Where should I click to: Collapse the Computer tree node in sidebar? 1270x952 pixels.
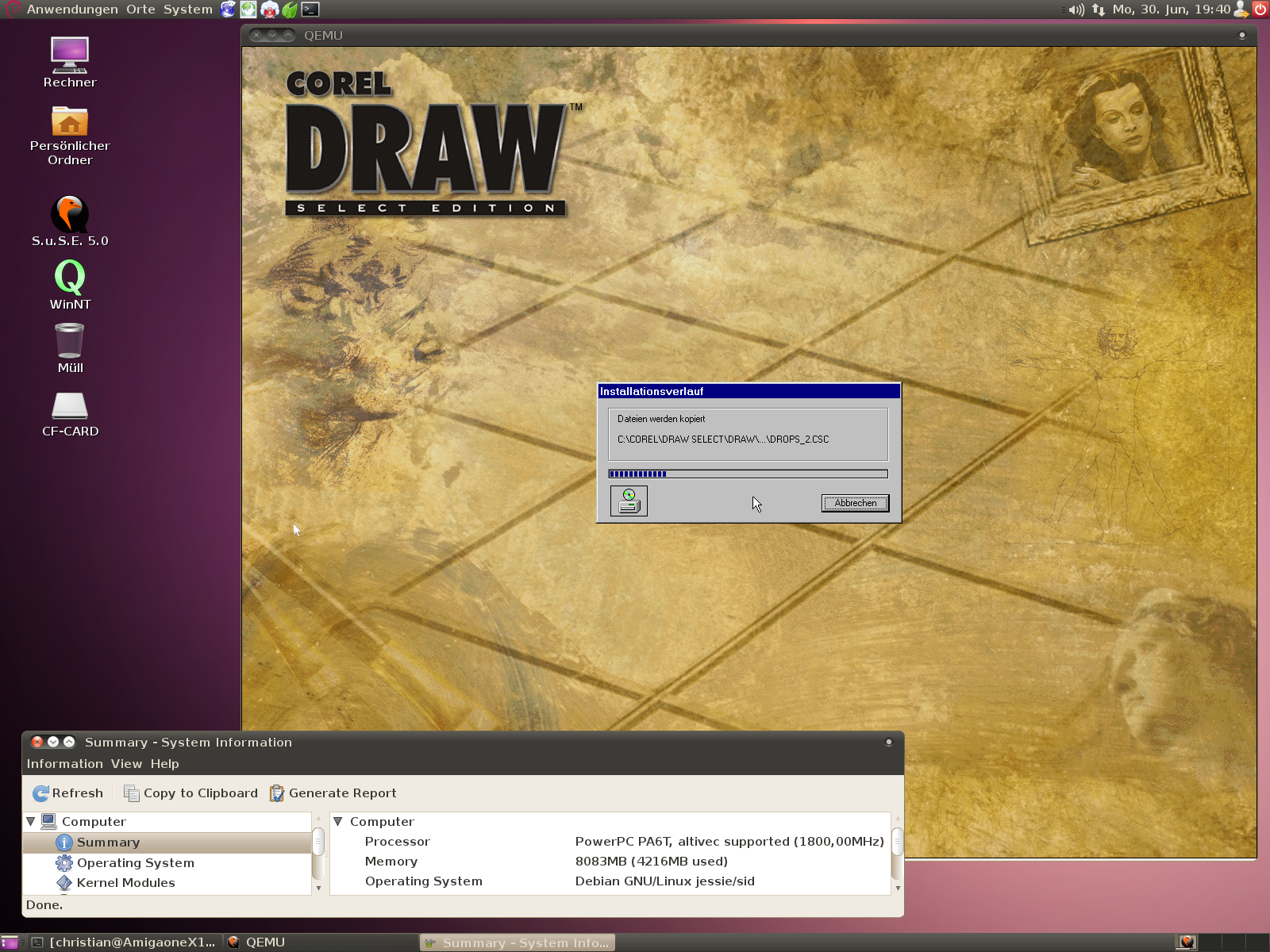click(x=31, y=822)
